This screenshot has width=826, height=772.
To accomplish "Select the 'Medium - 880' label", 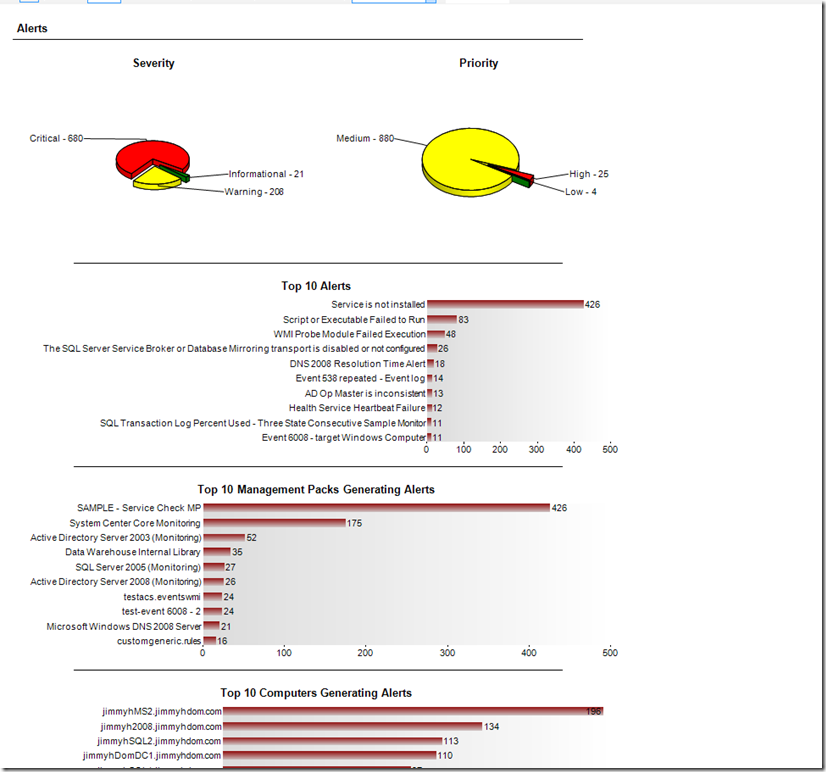I will 365,139.
